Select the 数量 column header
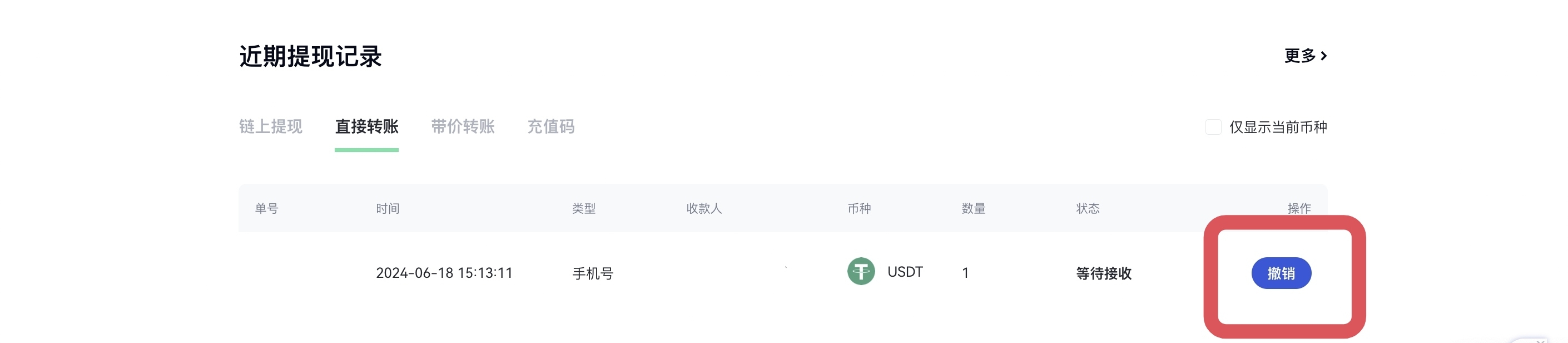Screen dimensions: 1568x343 point(973,208)
